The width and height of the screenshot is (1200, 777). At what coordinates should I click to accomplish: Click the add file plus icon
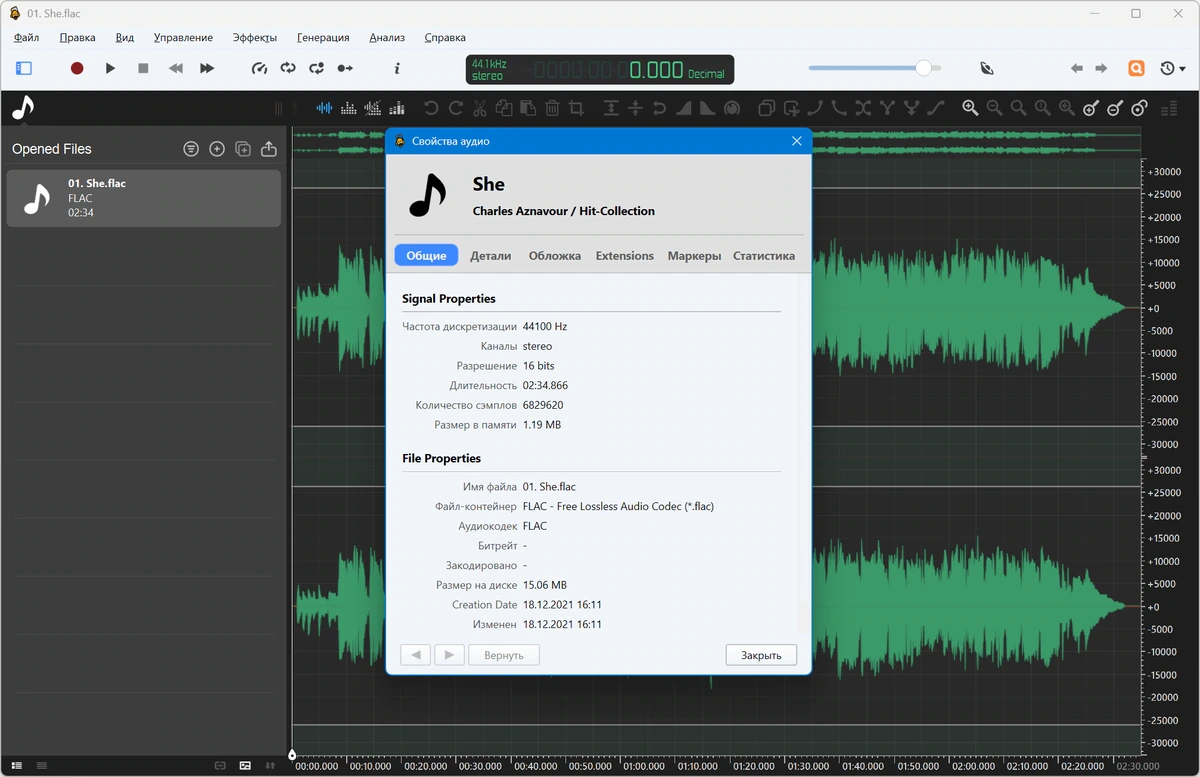click(x=217, y=149)
